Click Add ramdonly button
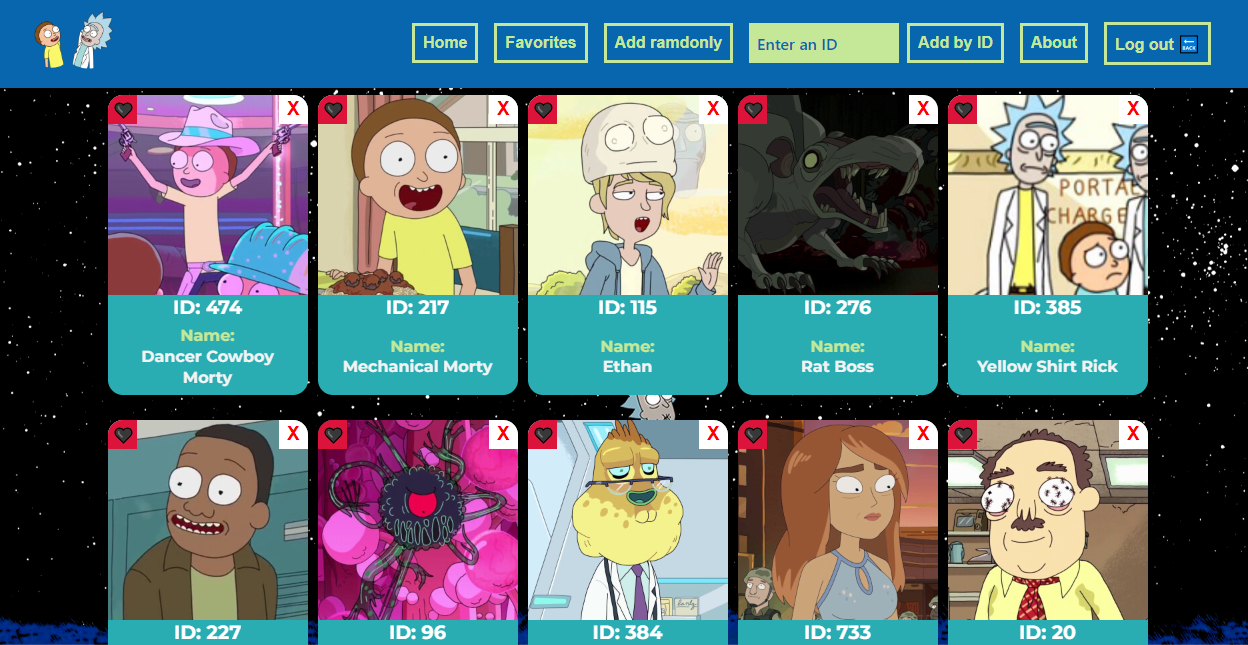The width and height of the screenshot is (1248, 645). [x=668, y=43]
